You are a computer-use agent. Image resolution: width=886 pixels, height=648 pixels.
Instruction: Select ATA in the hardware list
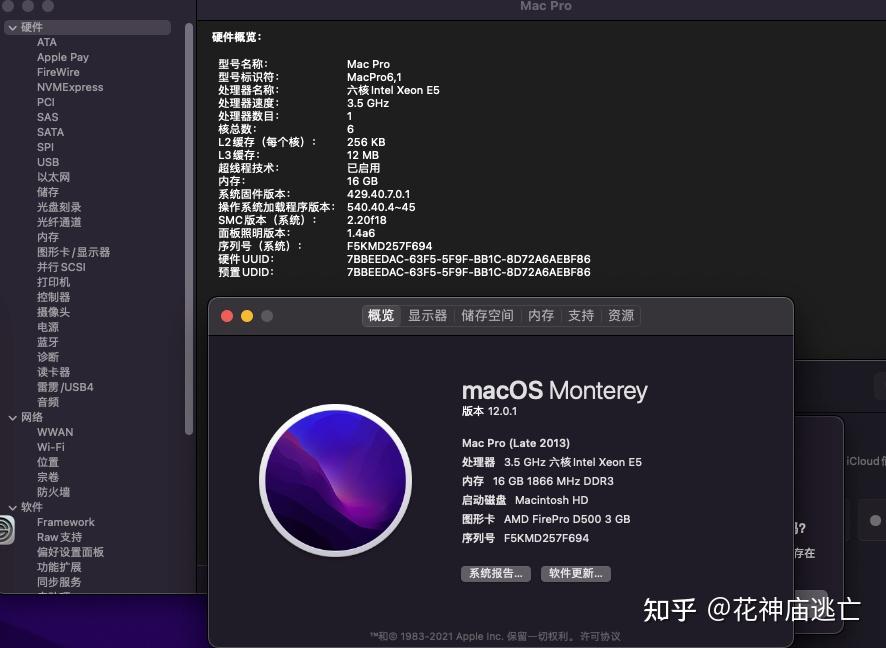[x=47, y=42]
